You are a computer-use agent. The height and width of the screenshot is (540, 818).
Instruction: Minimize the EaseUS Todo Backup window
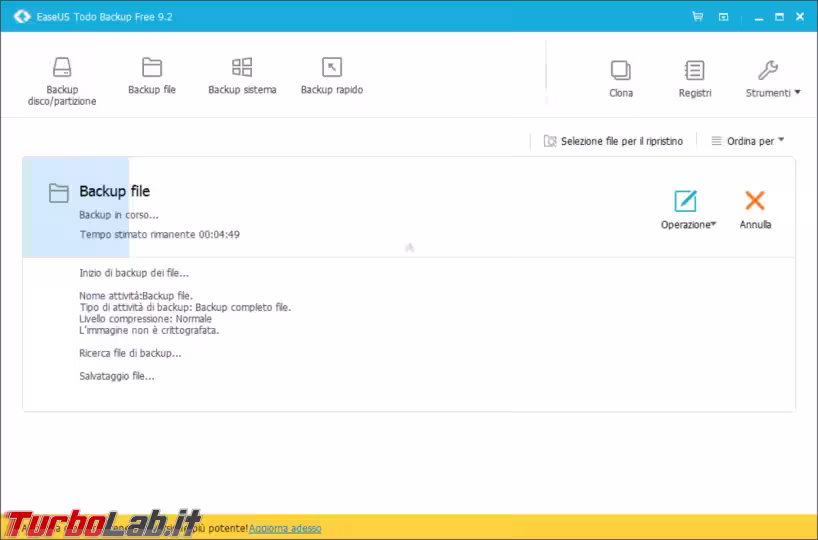[759, 18]
